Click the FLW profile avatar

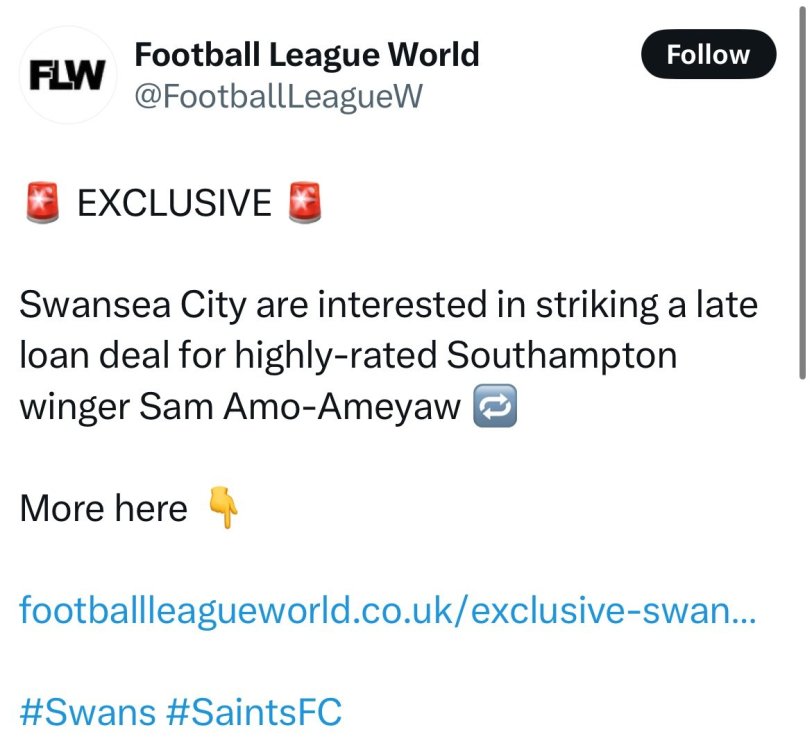coord(68,77)
